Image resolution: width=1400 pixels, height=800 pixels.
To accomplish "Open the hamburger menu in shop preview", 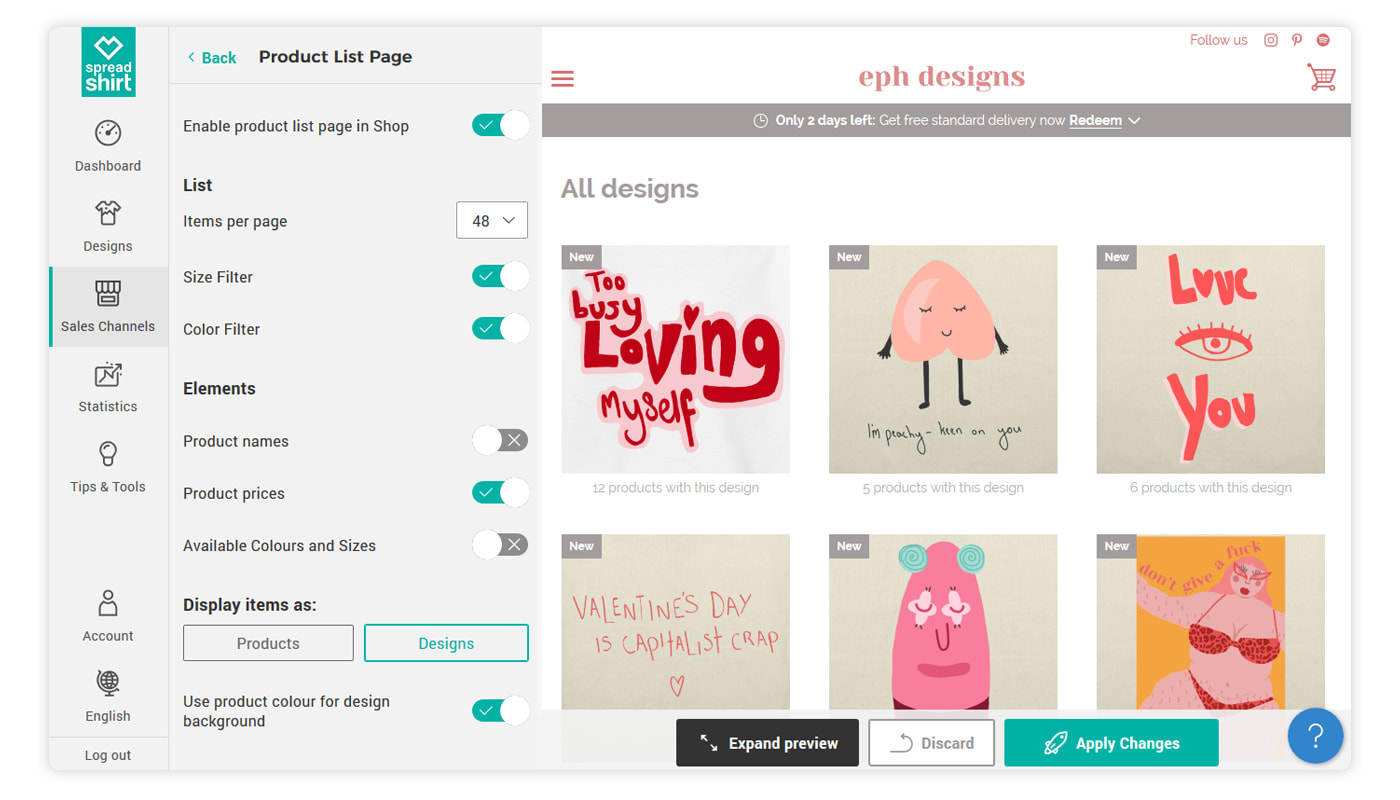I will pyautogui.click(x=563, y=78).
